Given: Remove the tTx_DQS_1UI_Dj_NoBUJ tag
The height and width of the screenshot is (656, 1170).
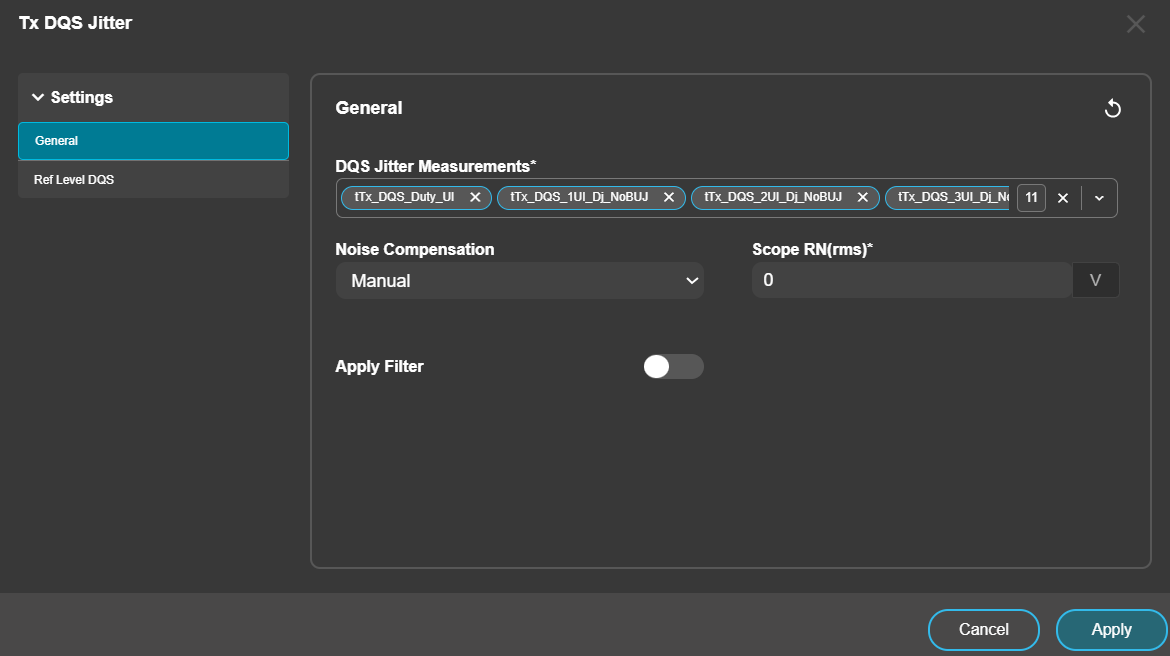Looking at the screenshot, I should (669, 198).
